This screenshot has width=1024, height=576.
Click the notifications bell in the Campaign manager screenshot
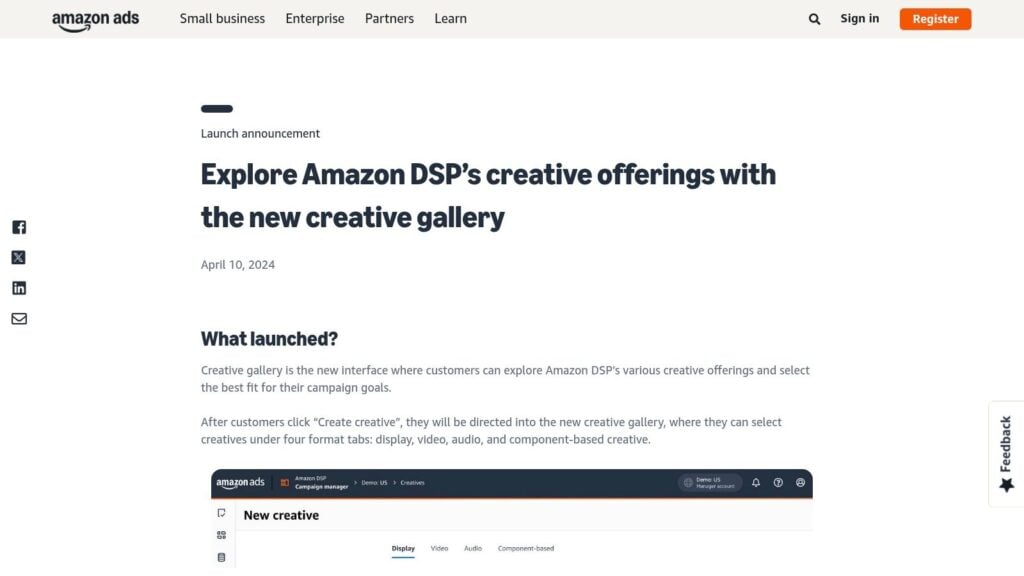pos(754,482)
